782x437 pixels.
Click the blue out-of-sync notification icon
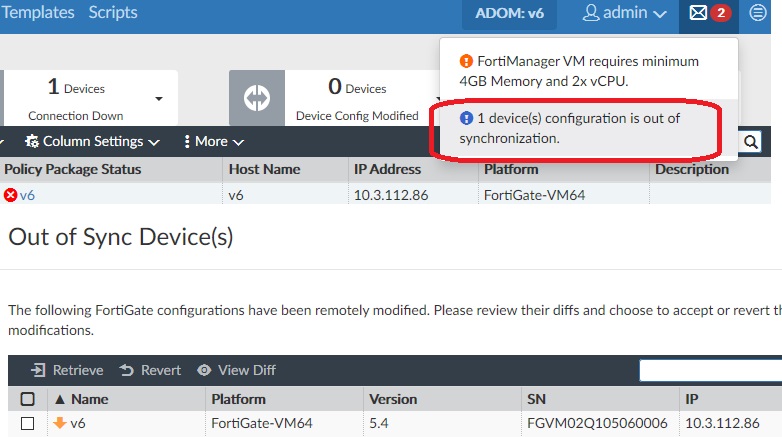(x=466, y=119)
